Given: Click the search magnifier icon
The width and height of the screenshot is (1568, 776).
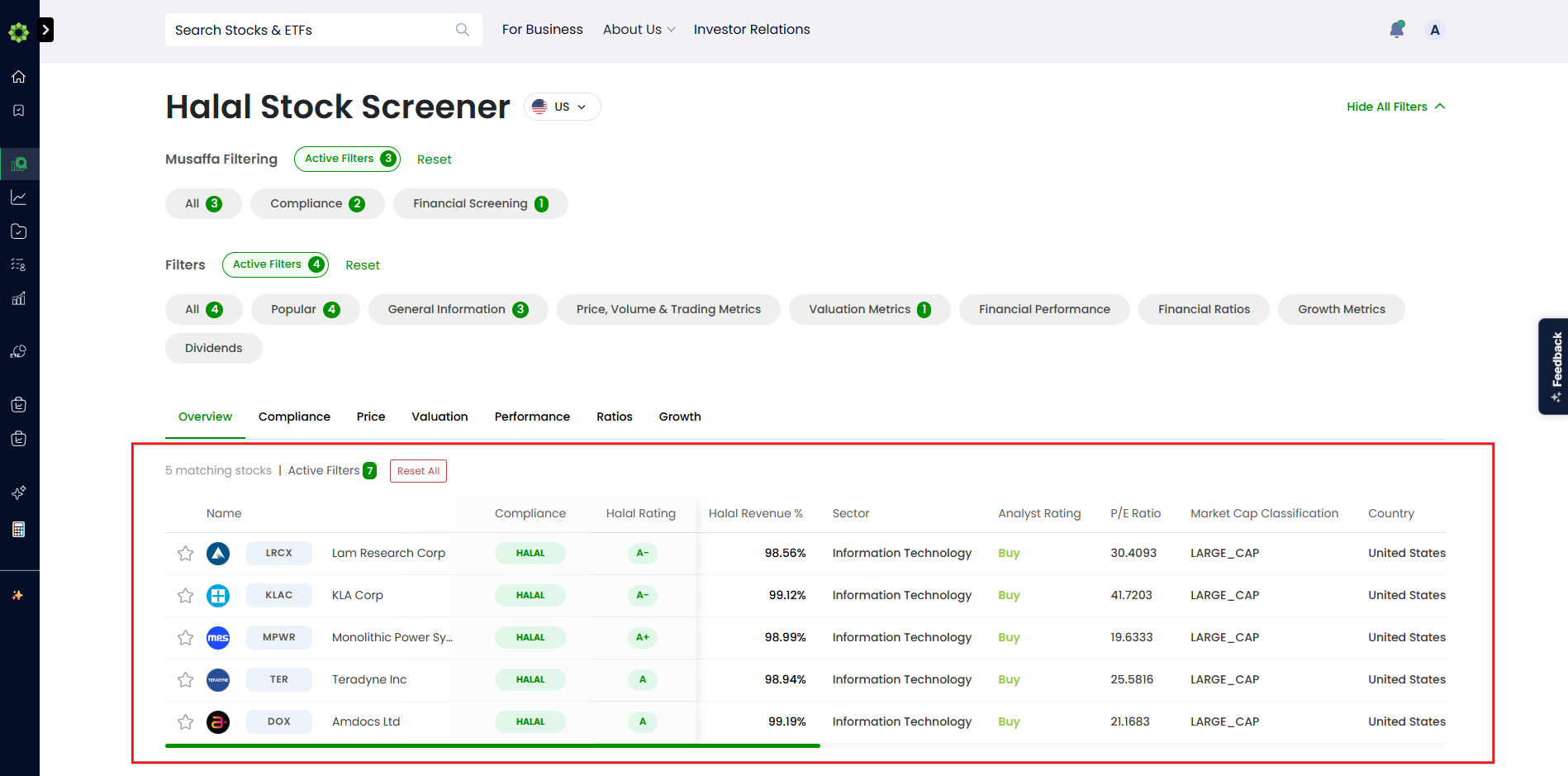Looking at the screenshot, I should pos(463,30).
